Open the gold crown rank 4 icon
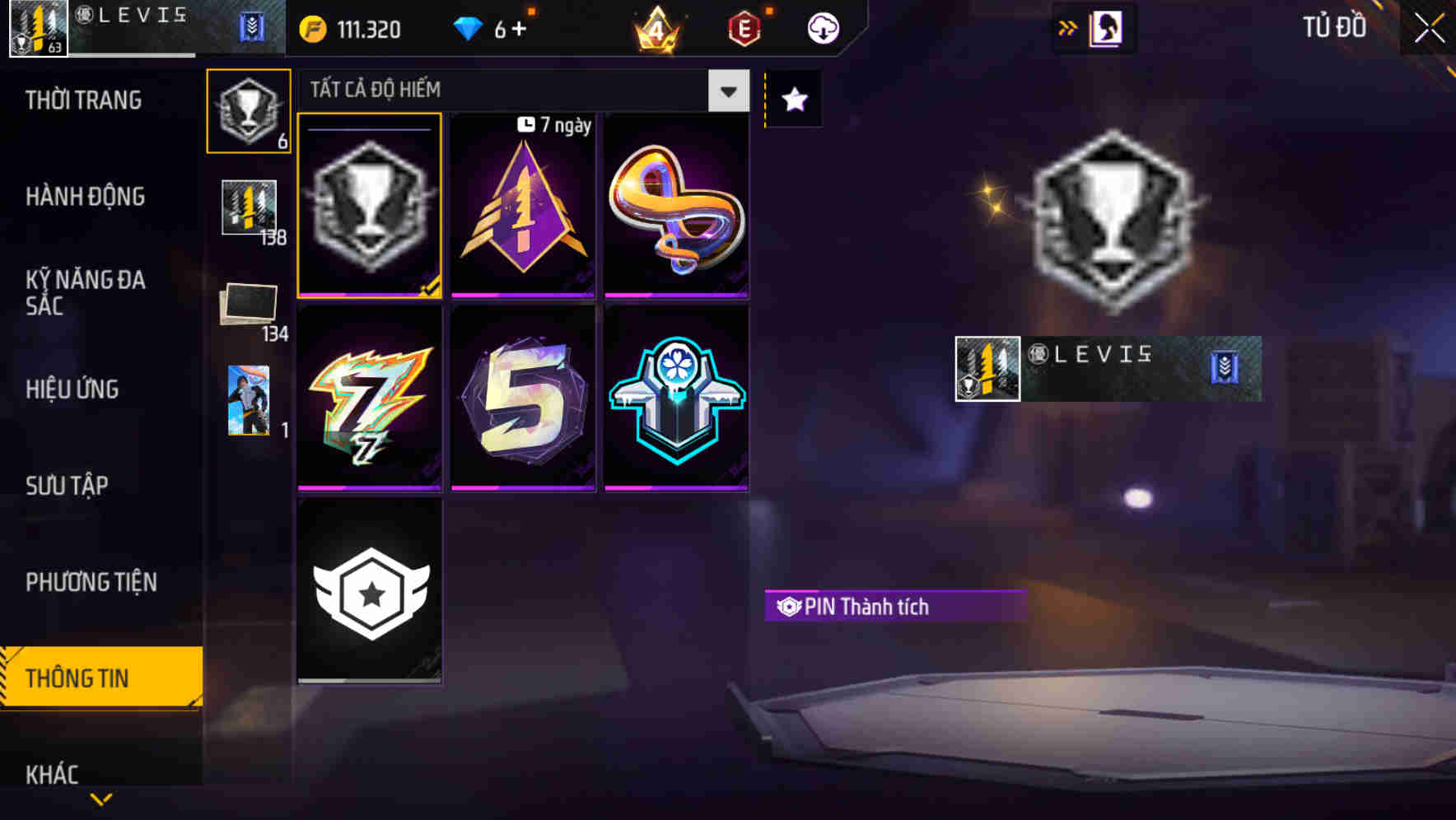1456x820 pixels. tap(656, 30)
